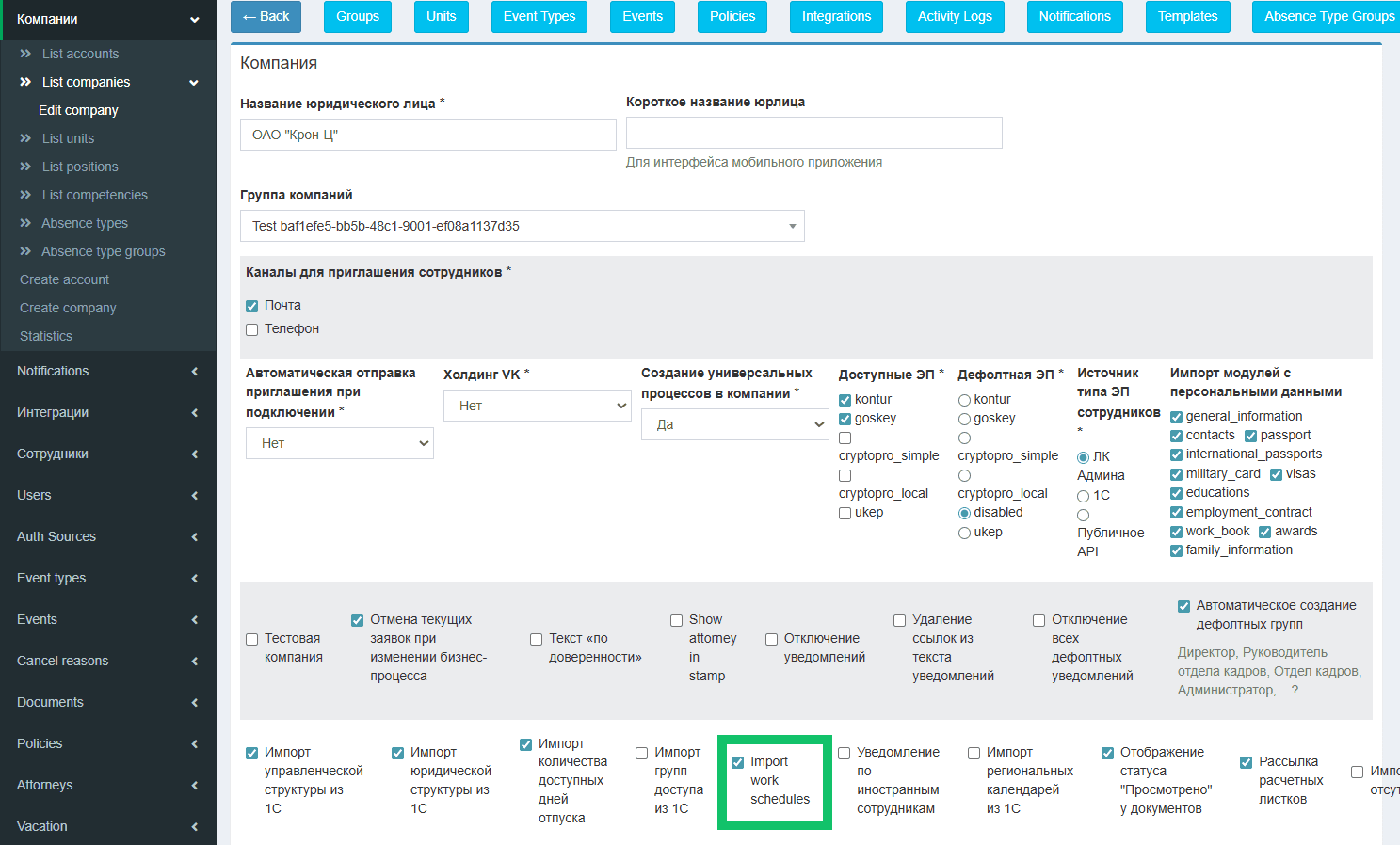Click the double-chevron icon beside List units
The height and width of the screenshot is (845, 1400).
(x=25, y=138)
